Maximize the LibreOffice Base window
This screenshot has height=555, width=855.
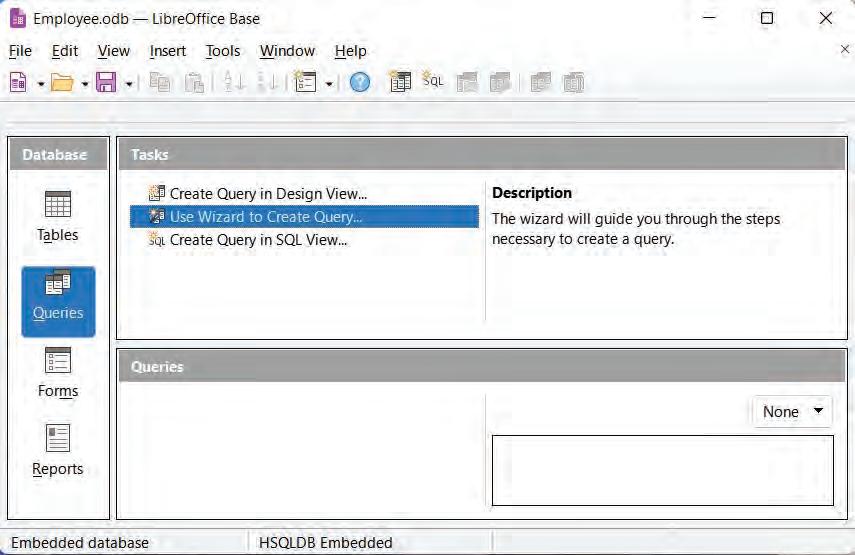click(767, 18)
